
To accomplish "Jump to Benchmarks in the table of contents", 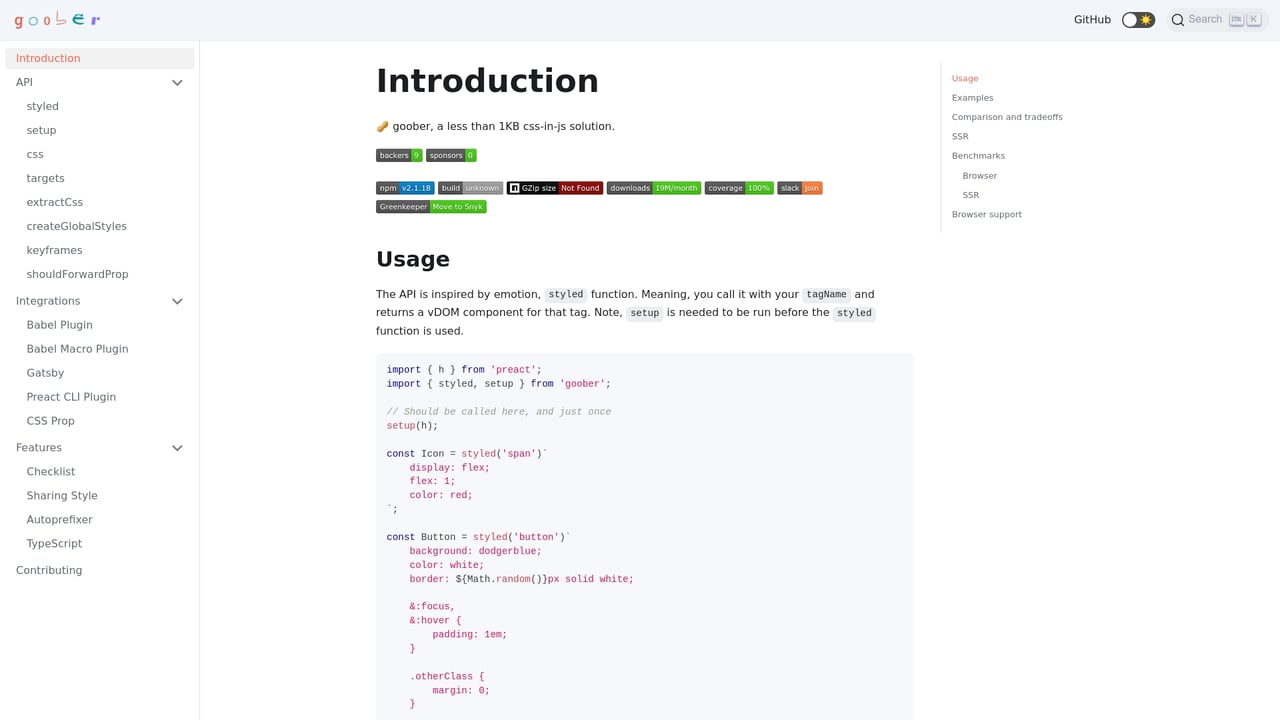I will [x=978, y=155].
